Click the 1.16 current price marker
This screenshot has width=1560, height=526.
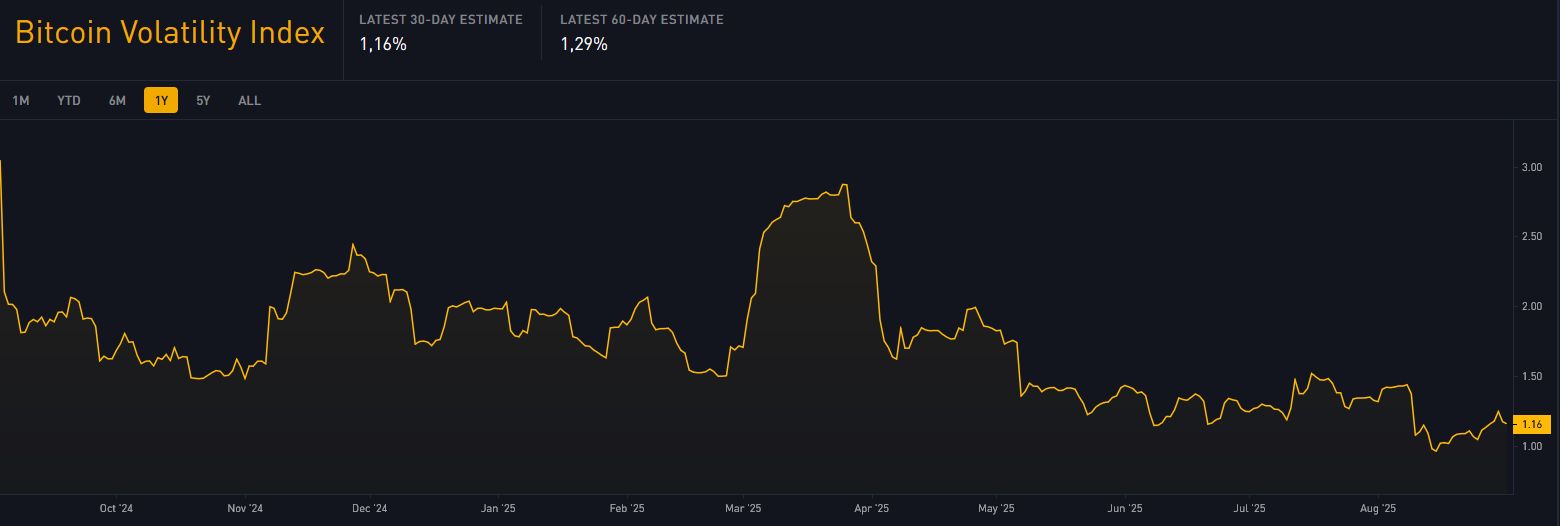click(x=1532, y=424)
